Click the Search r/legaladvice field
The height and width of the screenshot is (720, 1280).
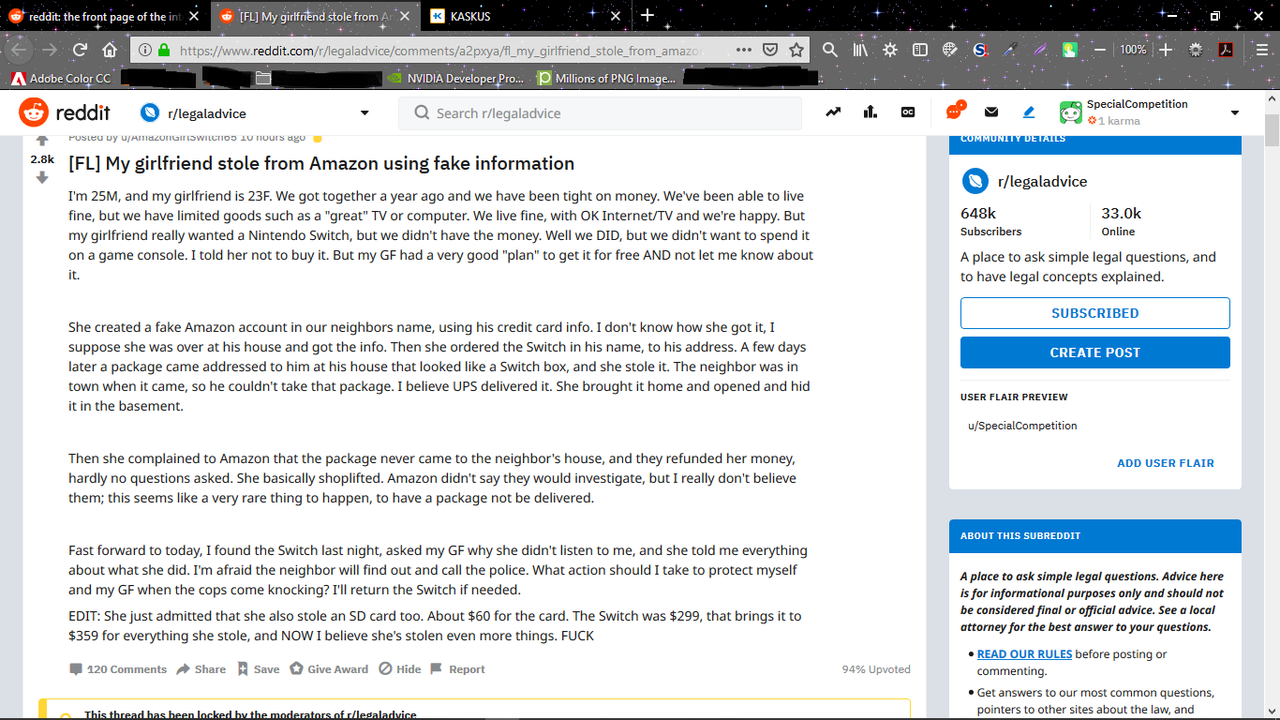tap(600, 113)
